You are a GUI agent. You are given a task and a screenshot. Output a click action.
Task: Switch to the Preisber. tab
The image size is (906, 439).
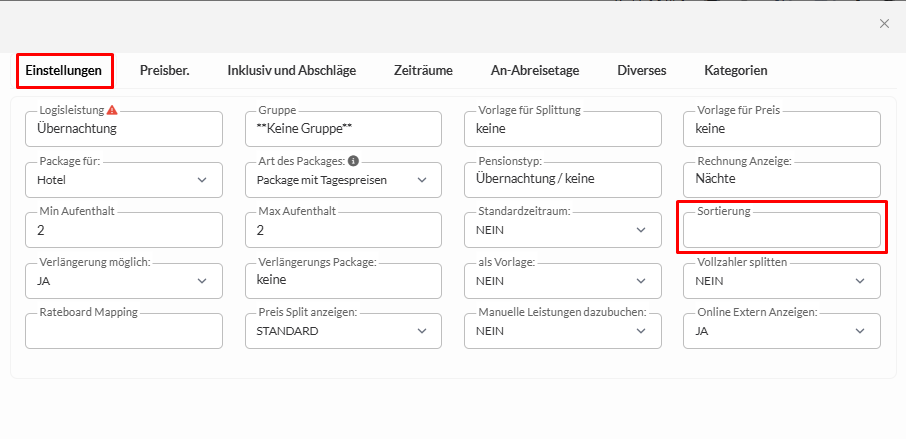[x=165, y=70]
